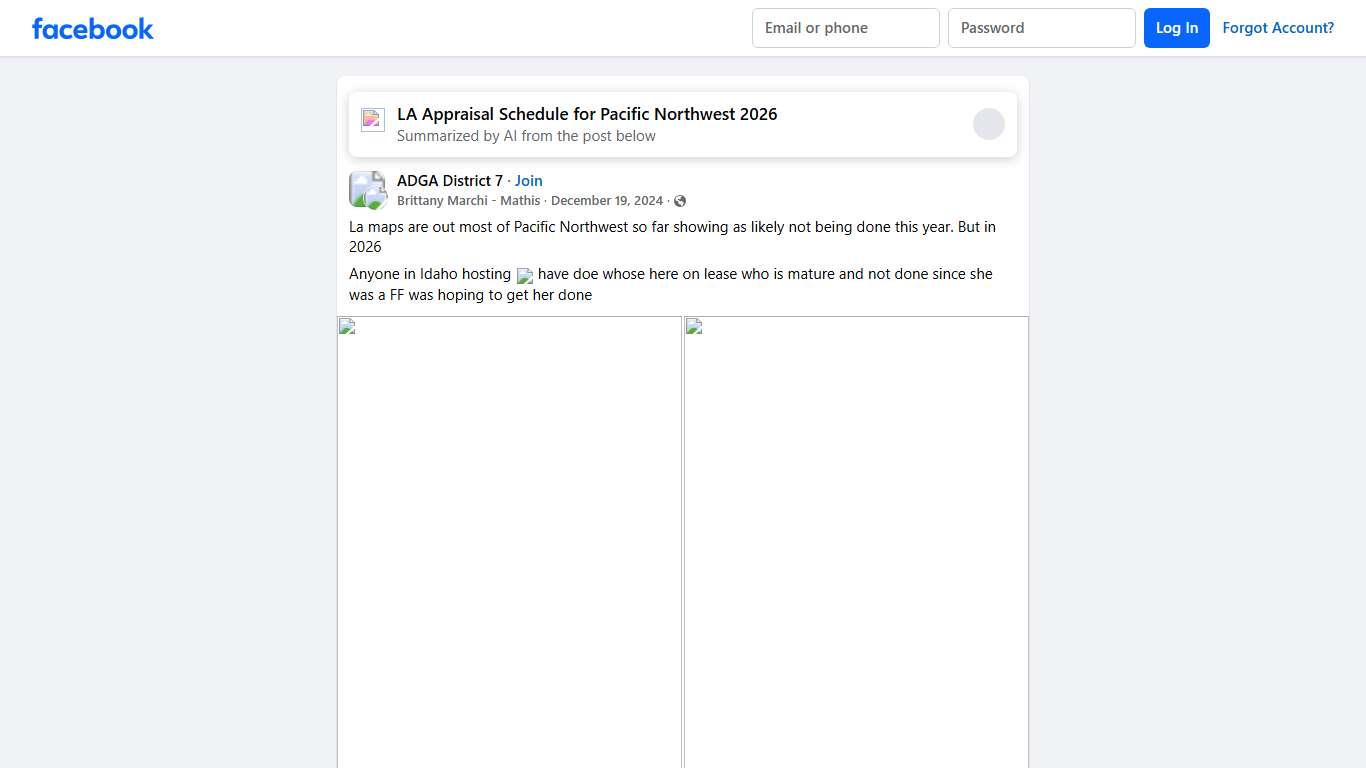Image resolution: width=1366 pixels, height=768 pixels.
Task: Click the round gray button in summary card
Action: tap(988, 124)
